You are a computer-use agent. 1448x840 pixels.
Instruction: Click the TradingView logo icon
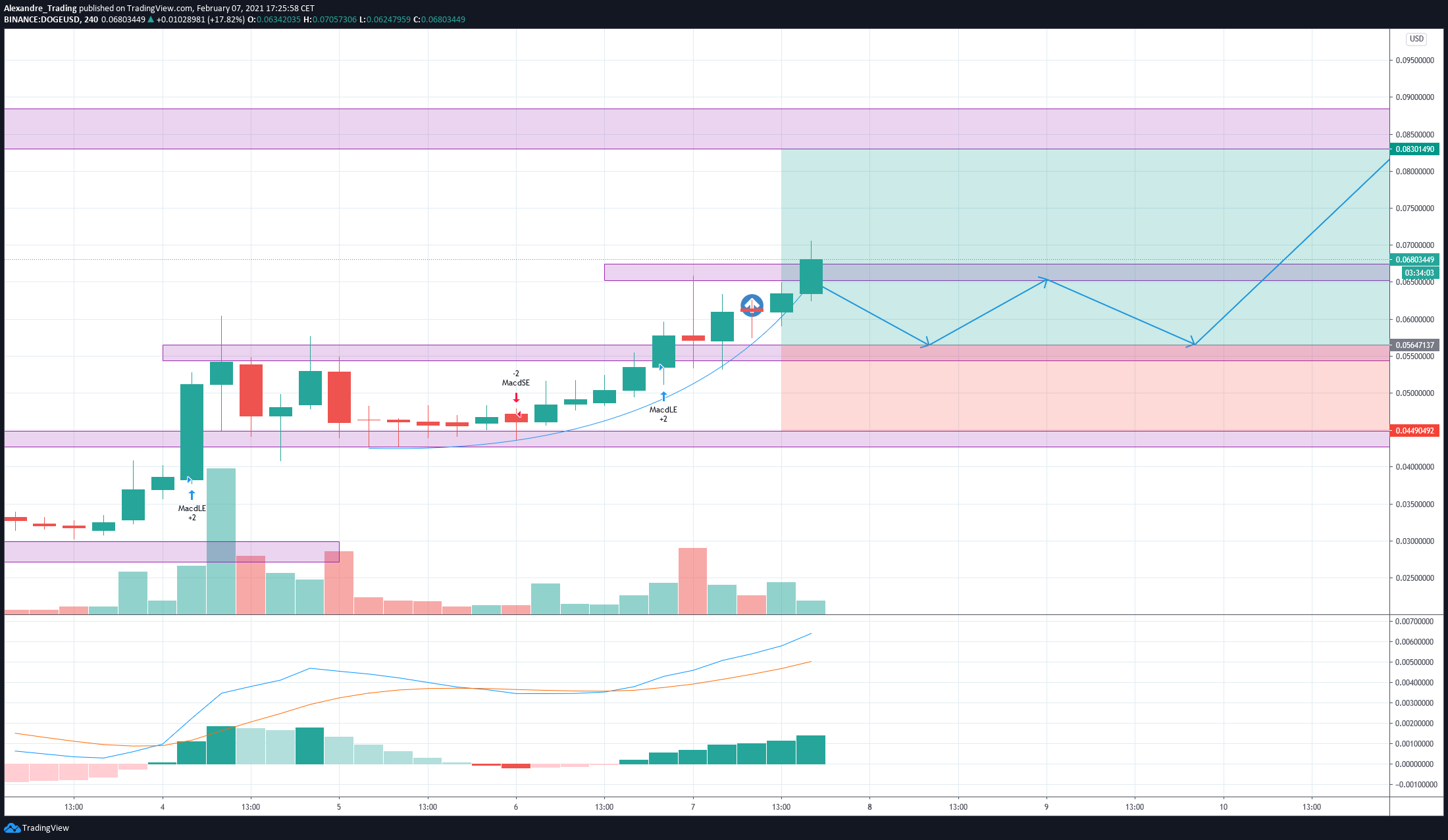pyautogui.click(x=12, y=828)
